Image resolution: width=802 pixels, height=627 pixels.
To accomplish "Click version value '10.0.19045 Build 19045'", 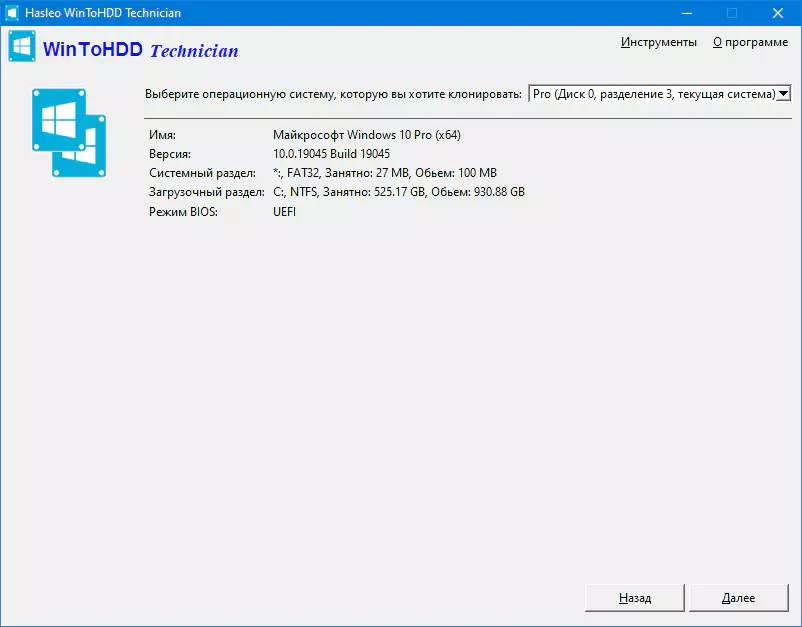I will tap(331, 154).
